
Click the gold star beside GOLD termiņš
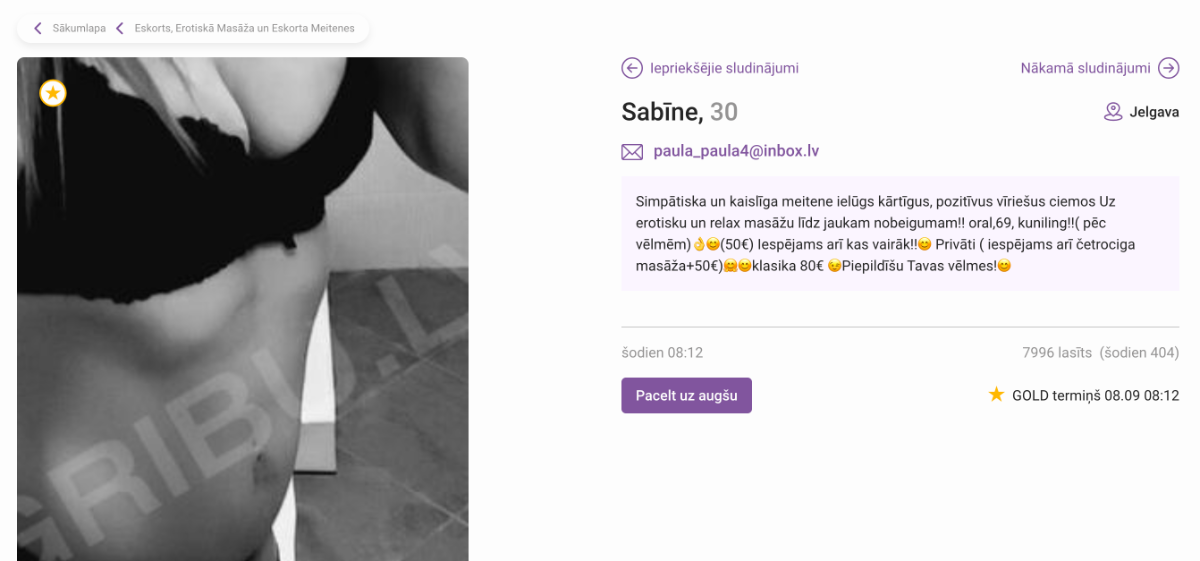click(996, 395)
